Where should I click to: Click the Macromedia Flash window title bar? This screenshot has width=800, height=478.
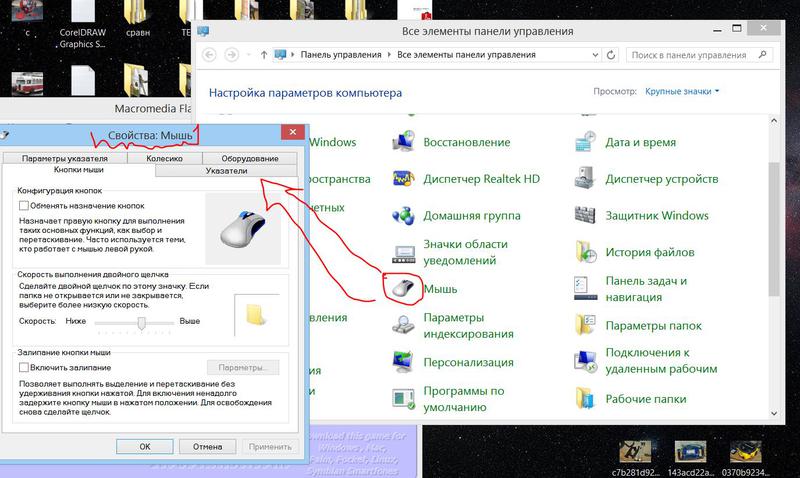pyautogui.click(x=96, y=108)
